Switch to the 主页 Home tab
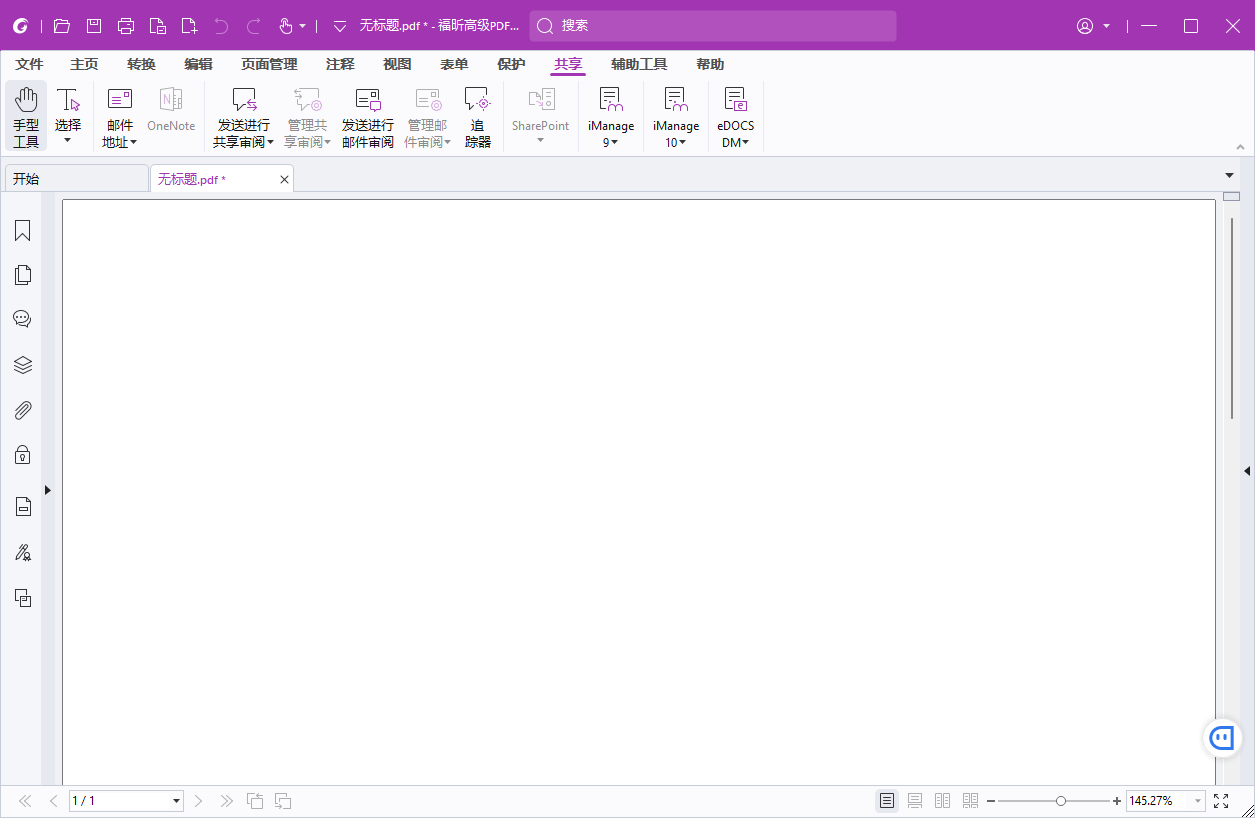This screenshot has width=1255, height=818. click(85, 64)
